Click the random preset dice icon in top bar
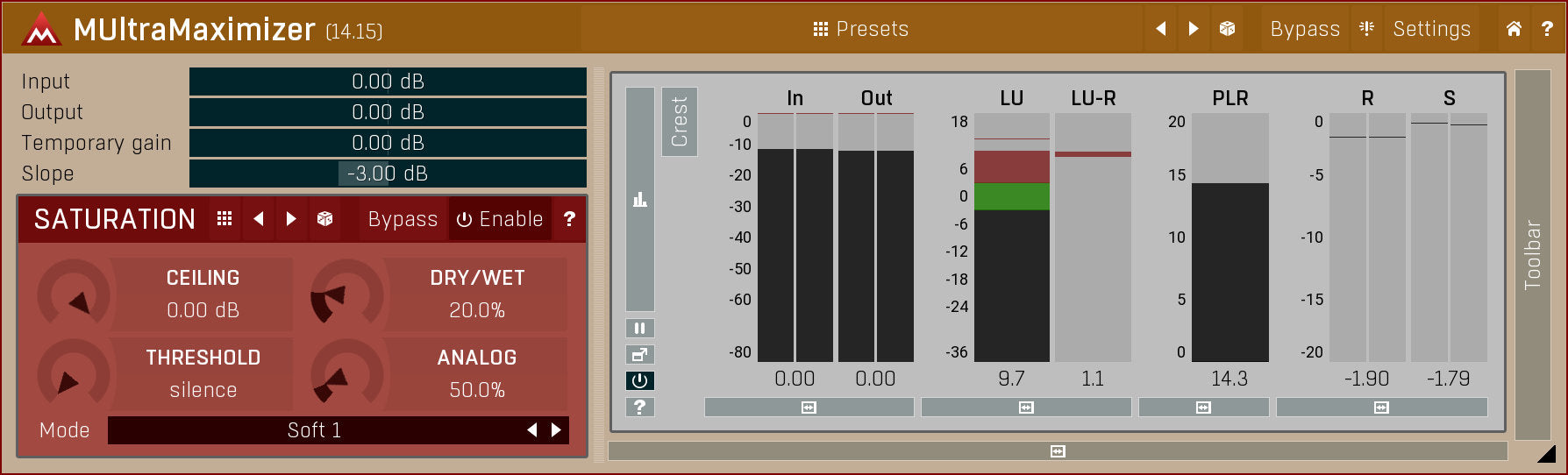The height and width of the screenshot is (475, 1568). 1227,29
